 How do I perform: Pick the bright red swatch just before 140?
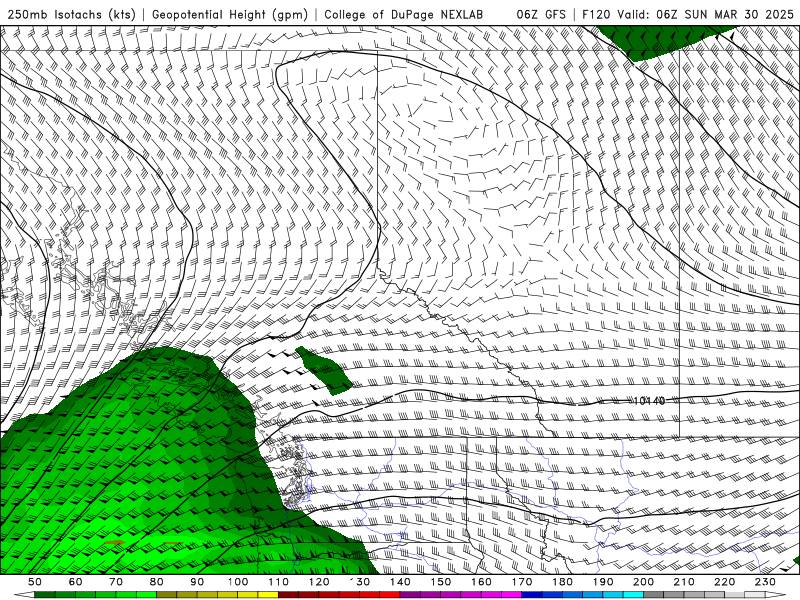click(390, 595)
